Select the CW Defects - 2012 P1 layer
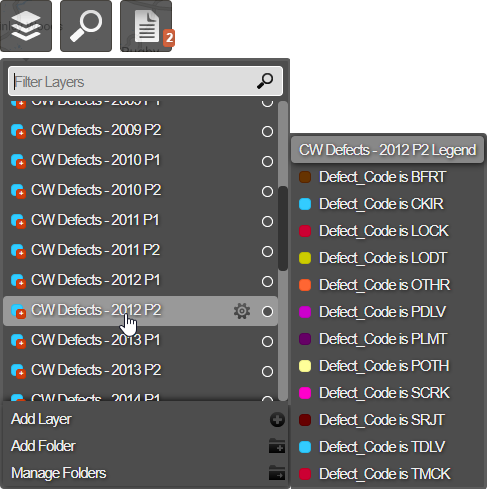This screenshot has height=489, width=487. (96, 280)
